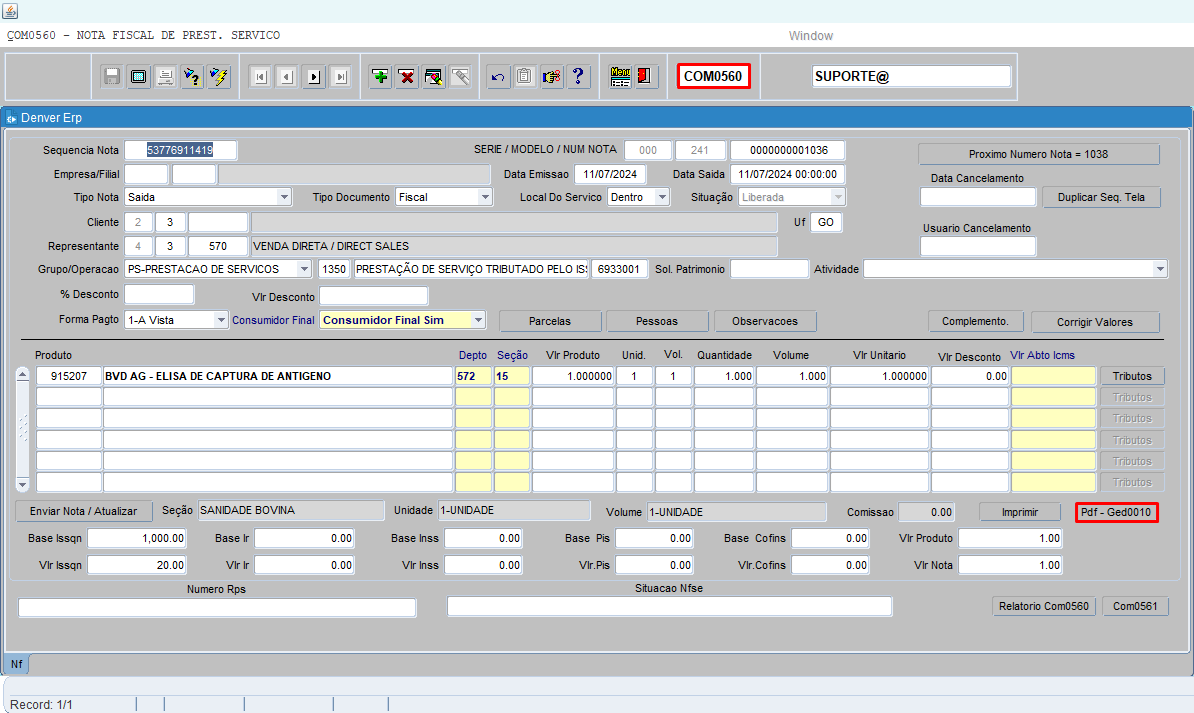The width and height of the screenshot is (1194, 713).
Task: Open Tributos for the BVD AG product row
Action: pyautogui.click(x=1132, y=376)
